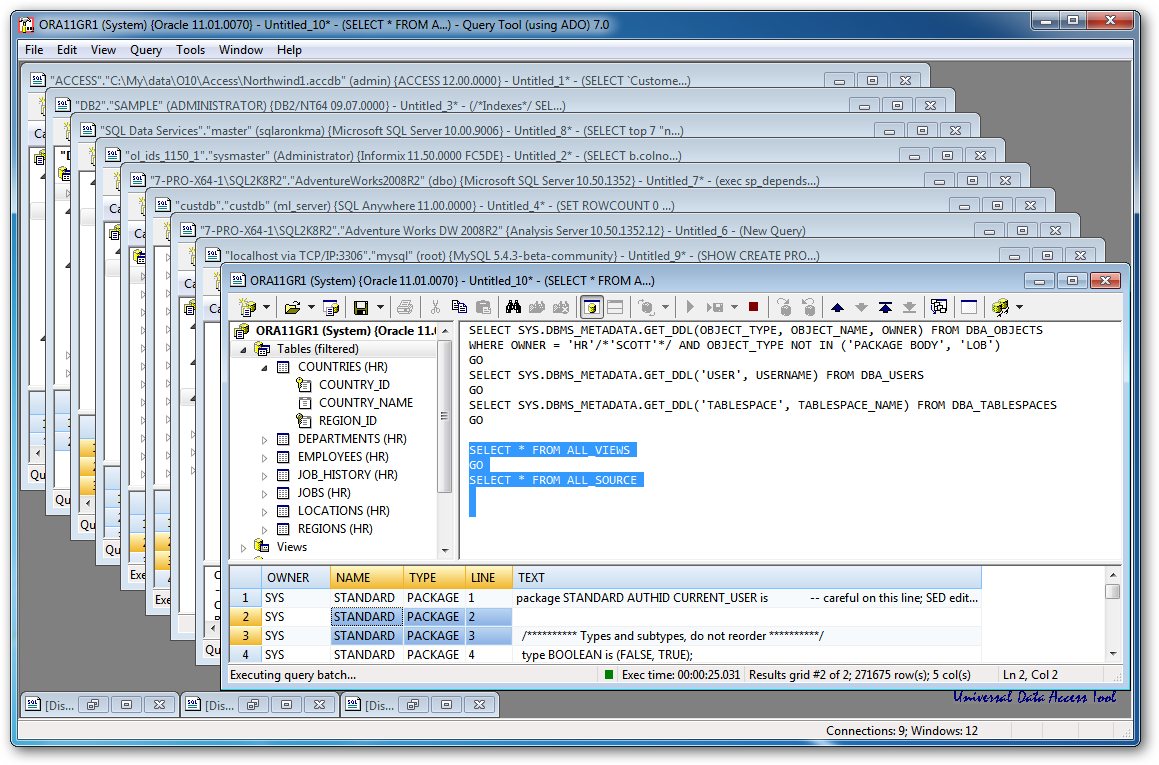Copy selected SQL text

coord(461,306)
